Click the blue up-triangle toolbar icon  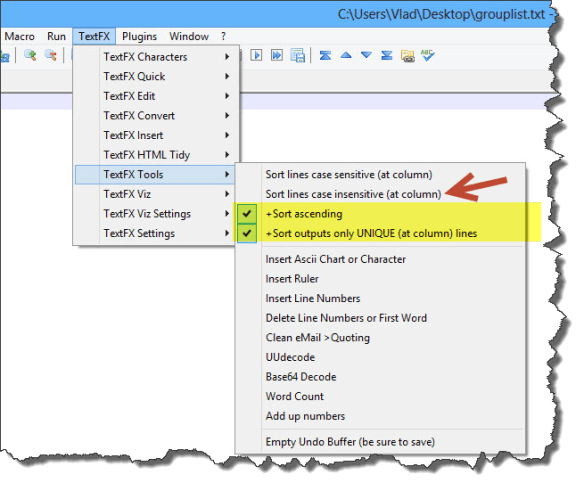pos(346,55)
